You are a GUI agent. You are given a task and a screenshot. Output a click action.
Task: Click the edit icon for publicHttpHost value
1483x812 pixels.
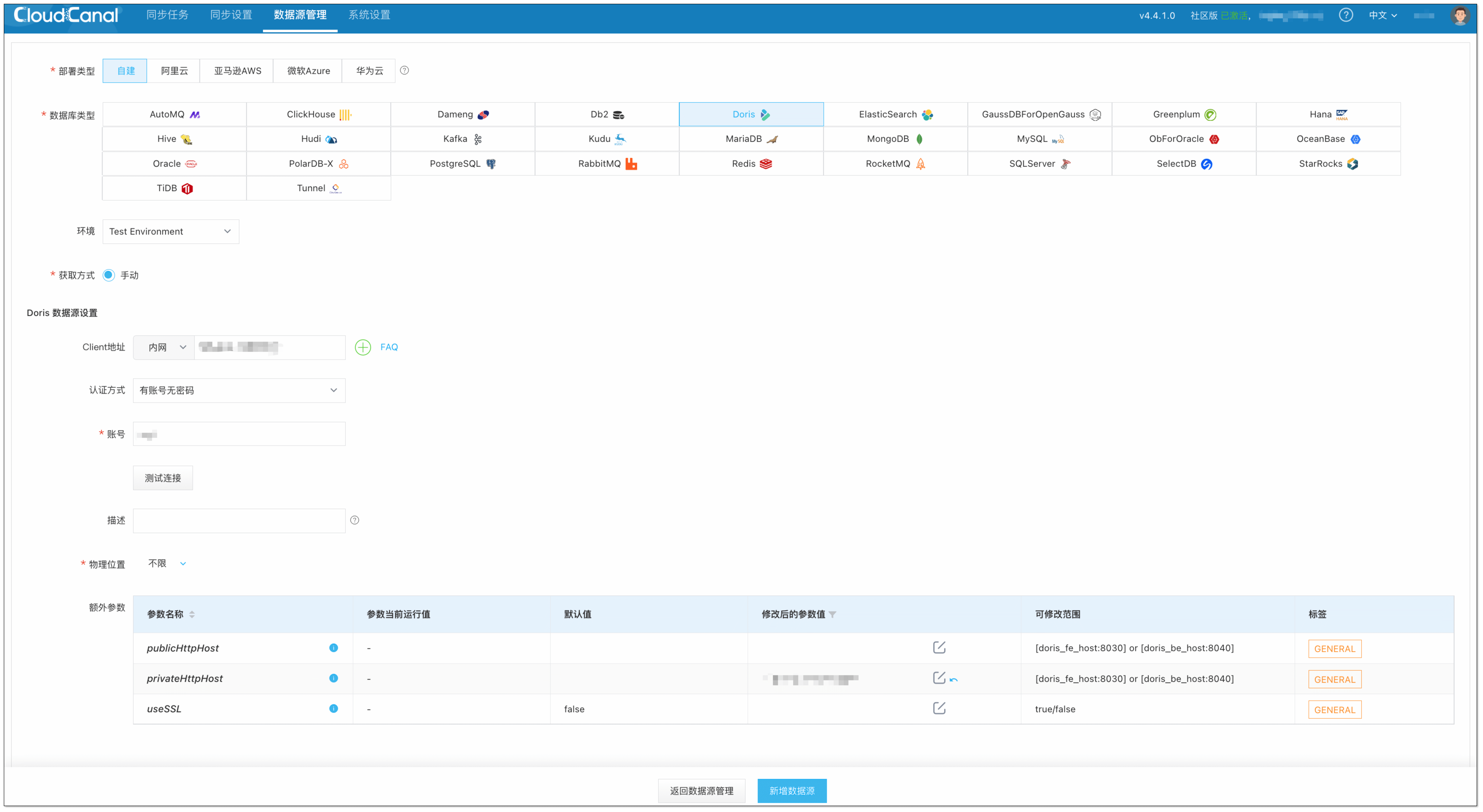point(939,647)
